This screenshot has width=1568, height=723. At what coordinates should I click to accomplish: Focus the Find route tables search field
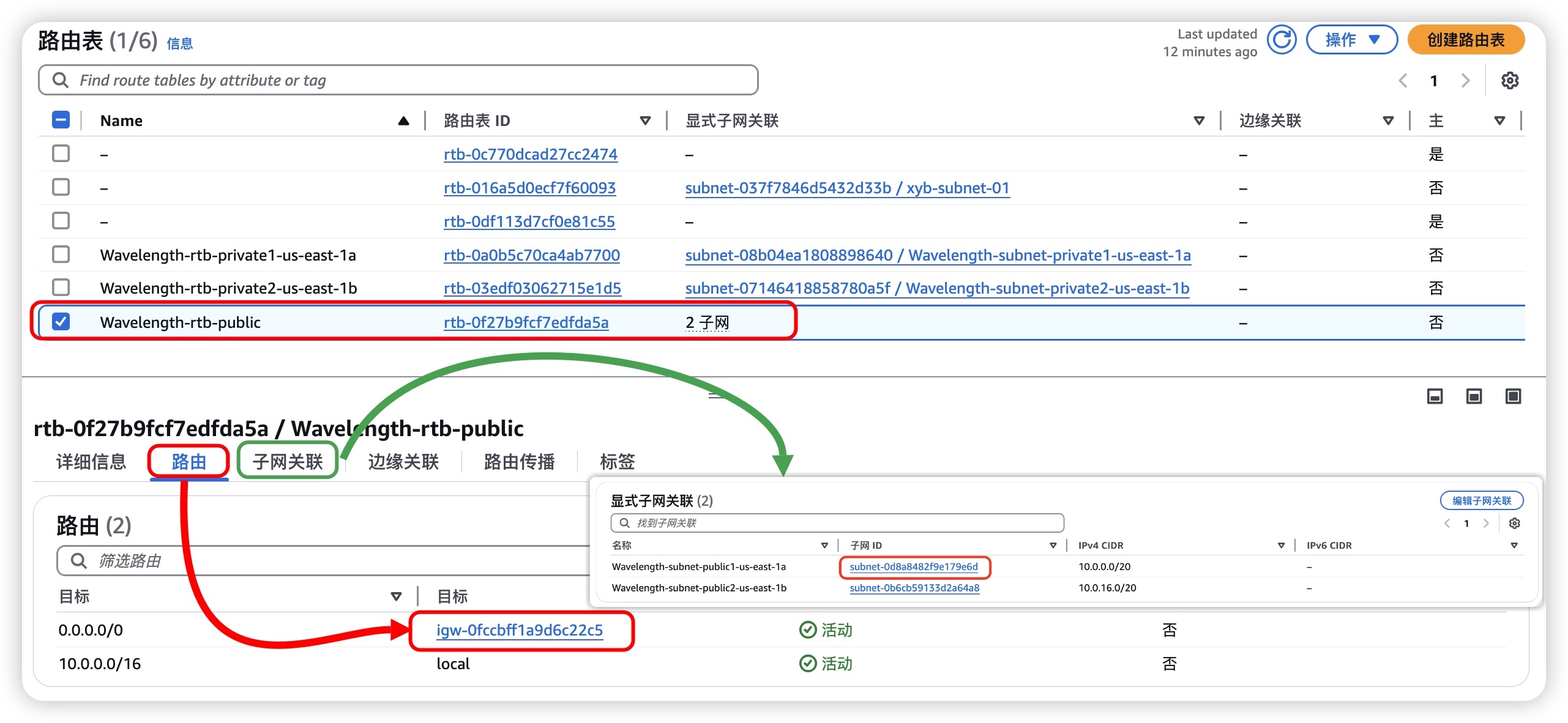[x=398, y=80]
